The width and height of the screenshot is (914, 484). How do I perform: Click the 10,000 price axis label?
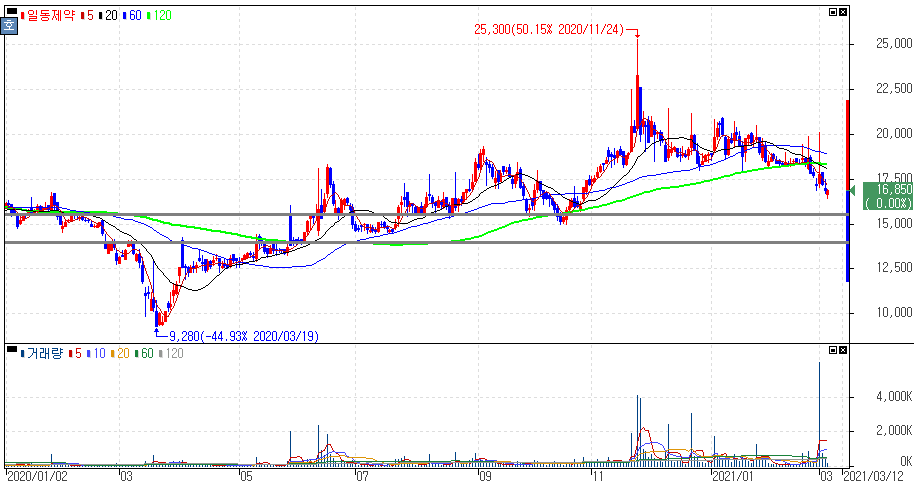tap(894, 313)
